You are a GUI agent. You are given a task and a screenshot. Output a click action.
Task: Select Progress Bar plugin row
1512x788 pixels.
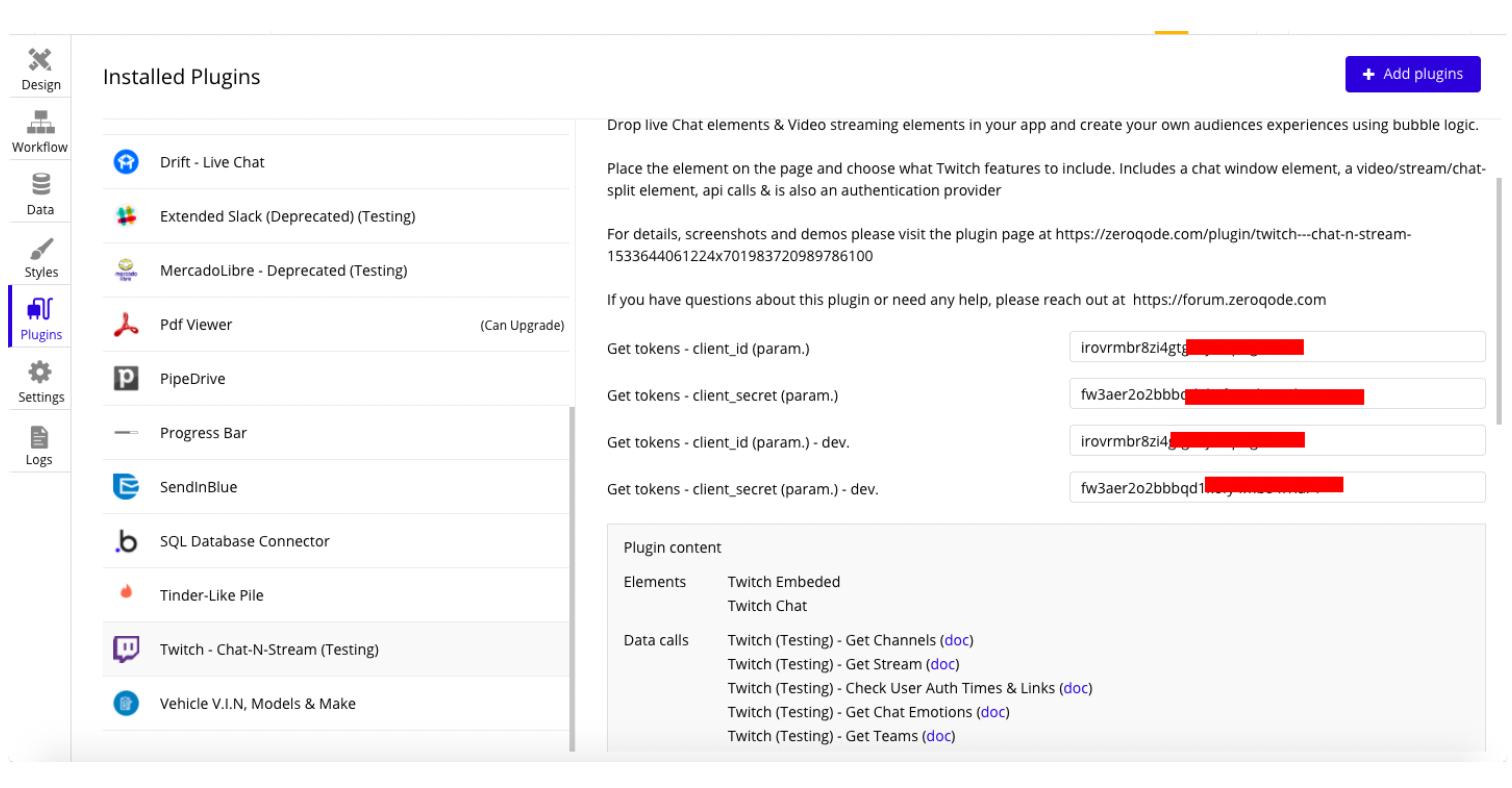click(336, 433)
